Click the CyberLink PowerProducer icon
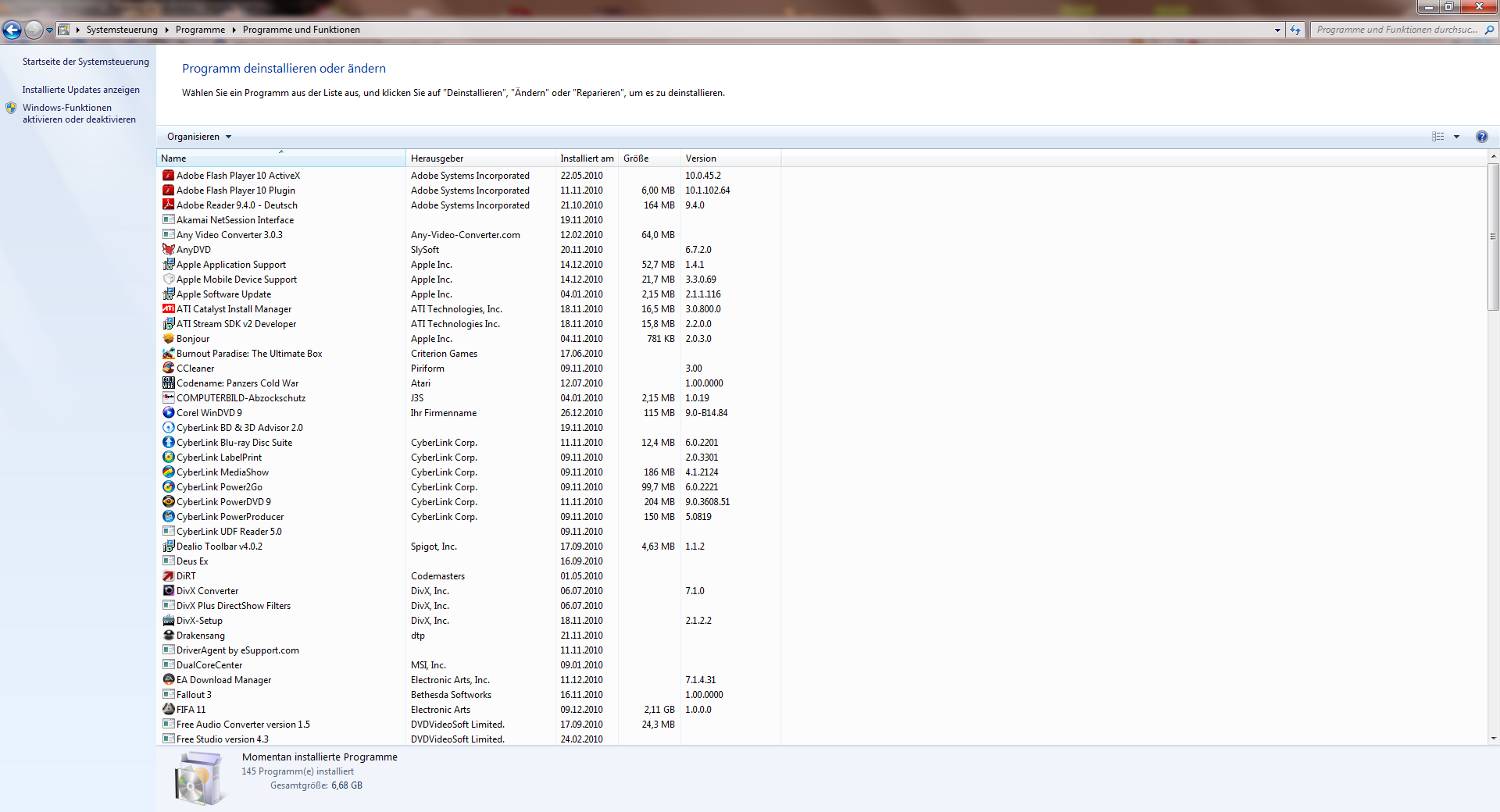 coord(168,517)
